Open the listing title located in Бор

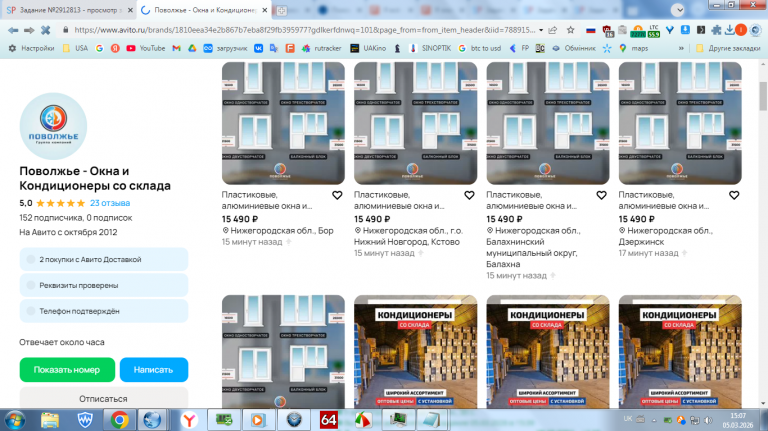[266, 200]
